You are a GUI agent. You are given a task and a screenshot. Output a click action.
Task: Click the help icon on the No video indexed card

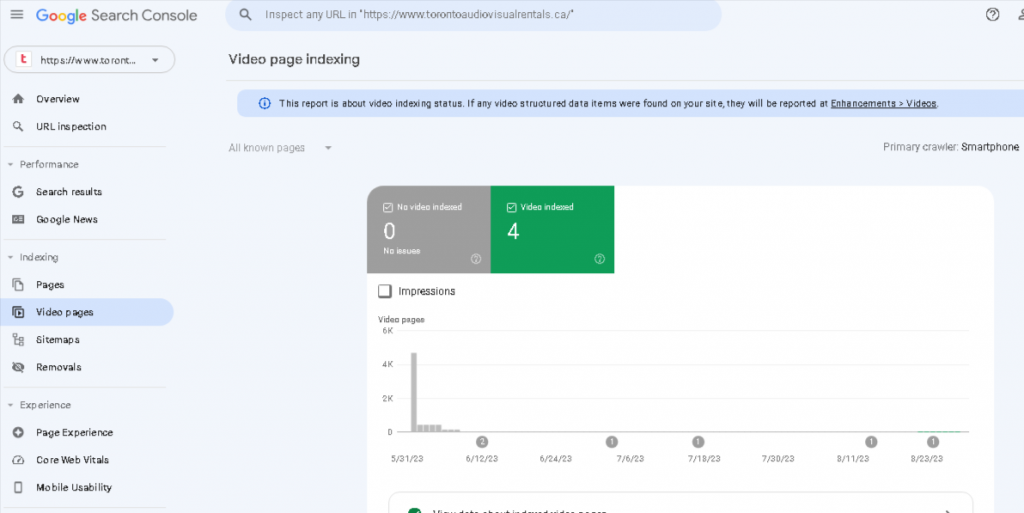click(476, 259)
